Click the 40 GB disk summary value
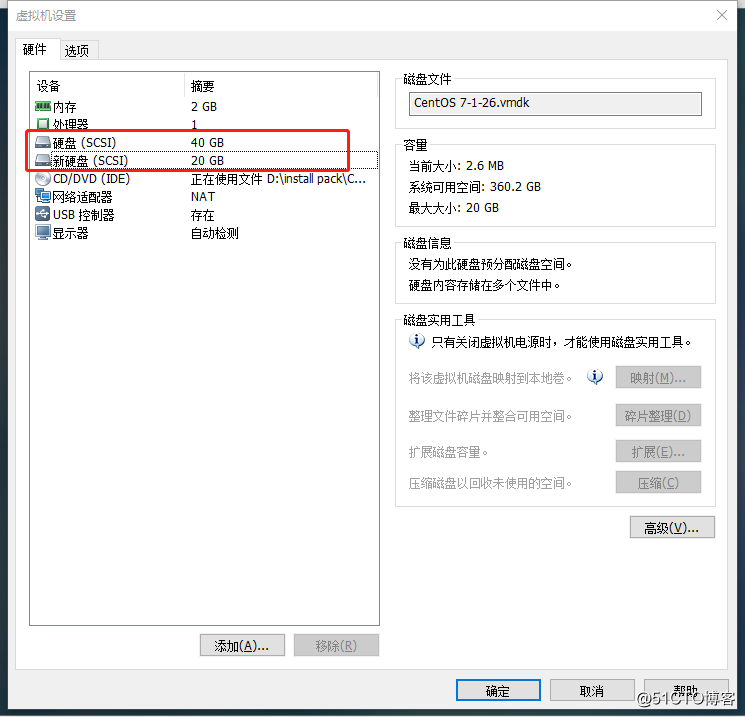 click(x=207, y=143)
